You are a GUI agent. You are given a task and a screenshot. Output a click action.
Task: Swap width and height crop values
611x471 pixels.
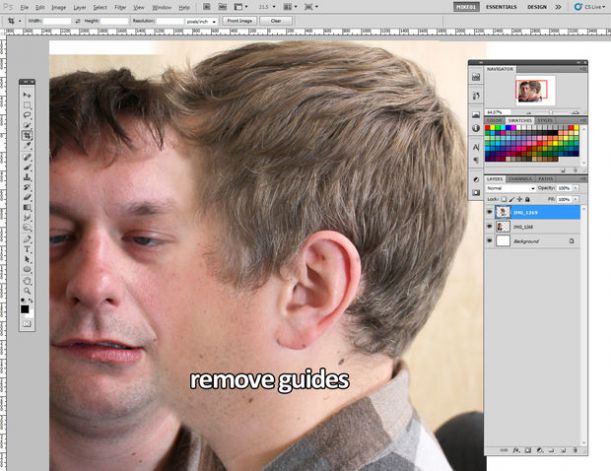coord(78,21)
